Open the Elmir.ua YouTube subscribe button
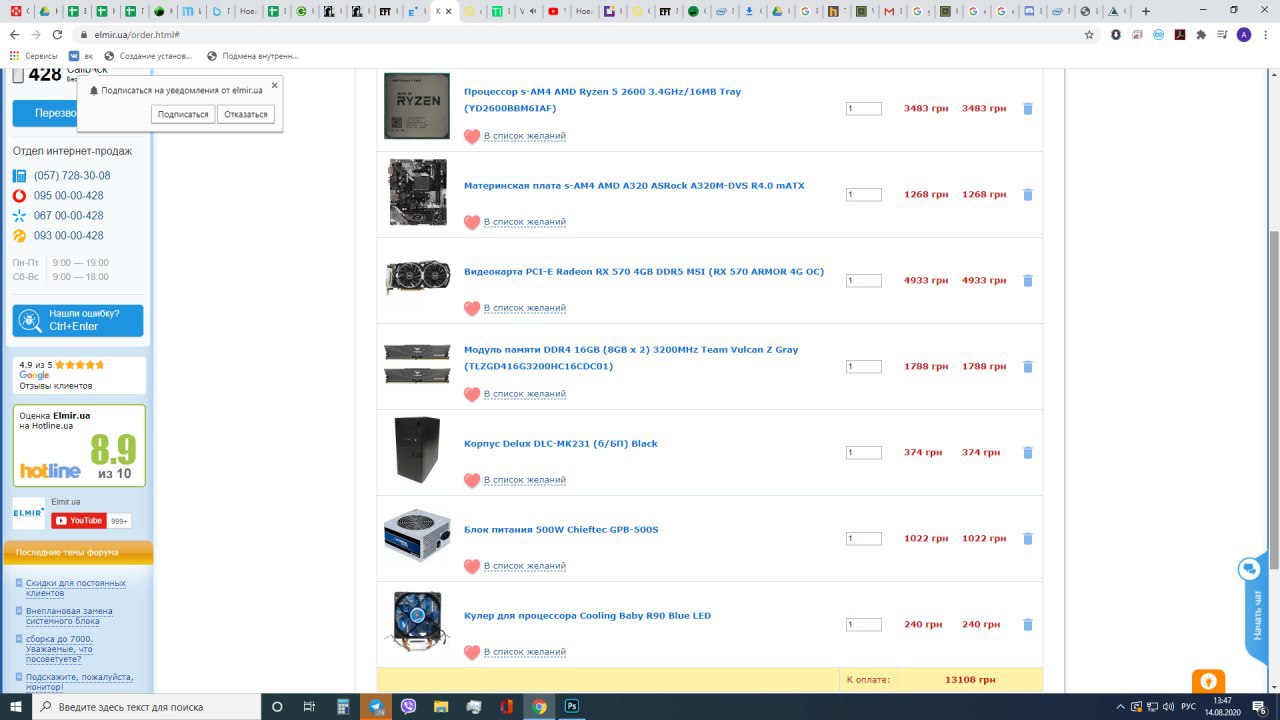The height and width of the screenshot is (720, 1280). pyautogui.click(x=79, y=520)
